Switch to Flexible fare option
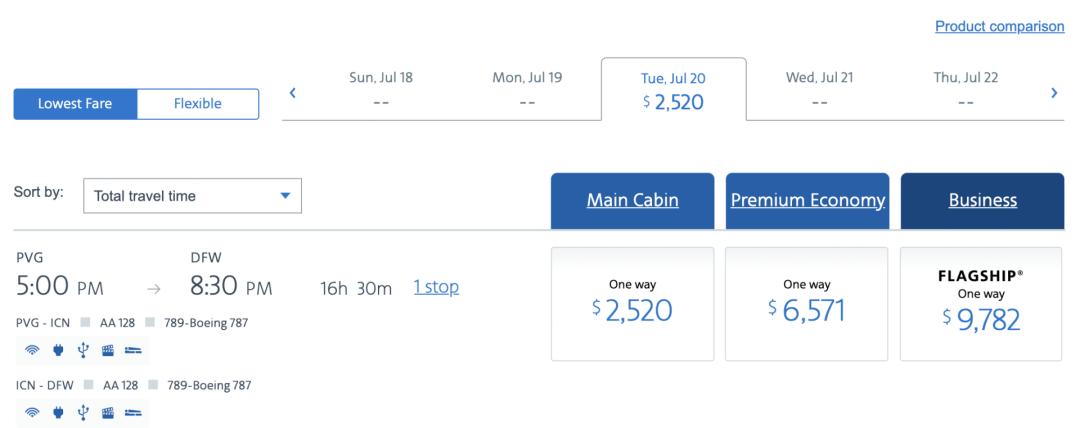Image resolution: width=1080 pixels, height=428 pixels. pos(198,104)
